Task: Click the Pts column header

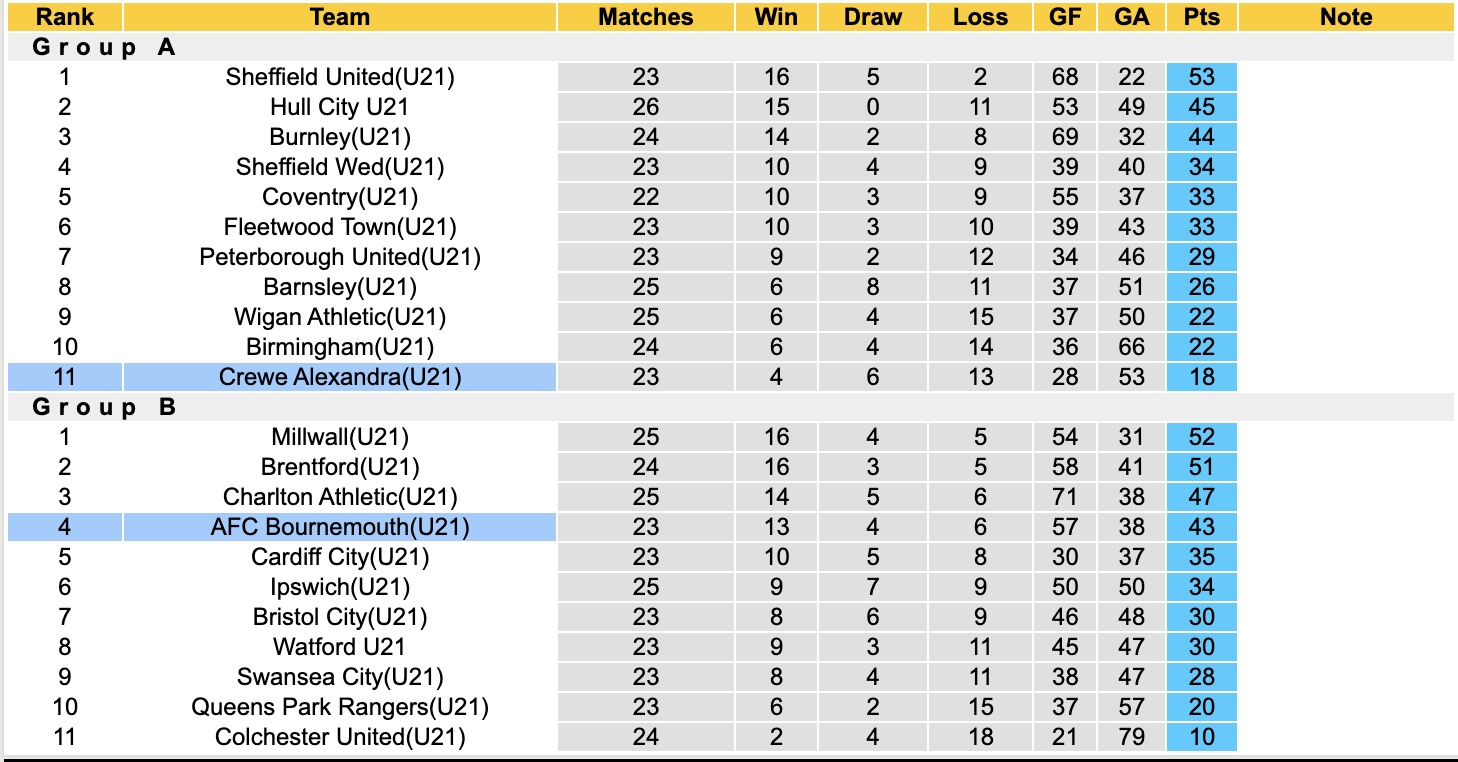Action: coord(1201,17)
